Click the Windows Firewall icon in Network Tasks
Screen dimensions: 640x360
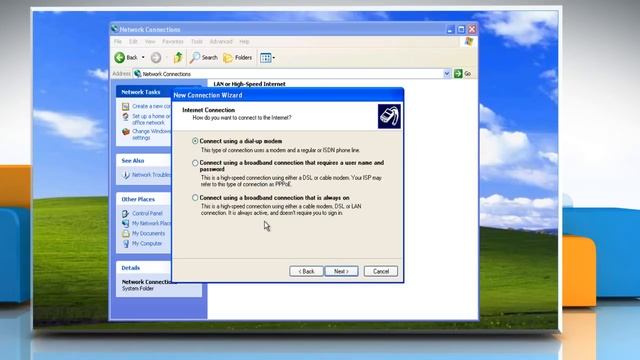126,131
